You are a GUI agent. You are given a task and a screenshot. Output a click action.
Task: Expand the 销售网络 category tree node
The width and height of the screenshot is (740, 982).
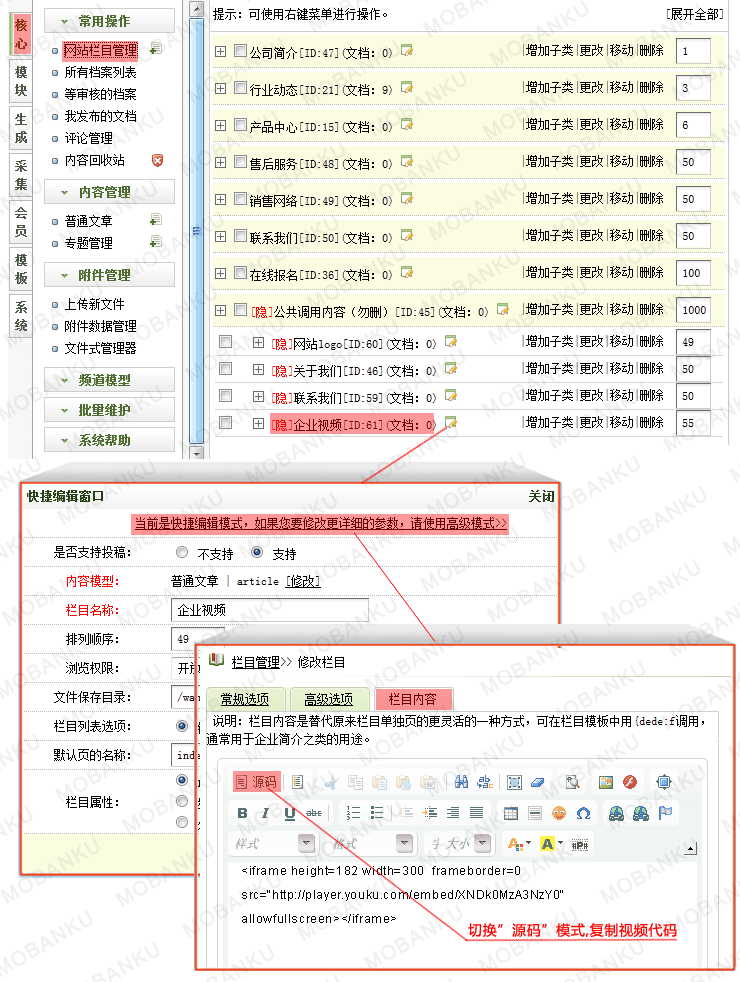coord(220,199)
